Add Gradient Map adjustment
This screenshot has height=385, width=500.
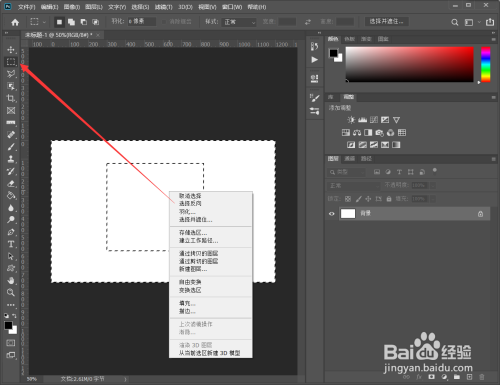pyautogui.click(x=396, y=145)
